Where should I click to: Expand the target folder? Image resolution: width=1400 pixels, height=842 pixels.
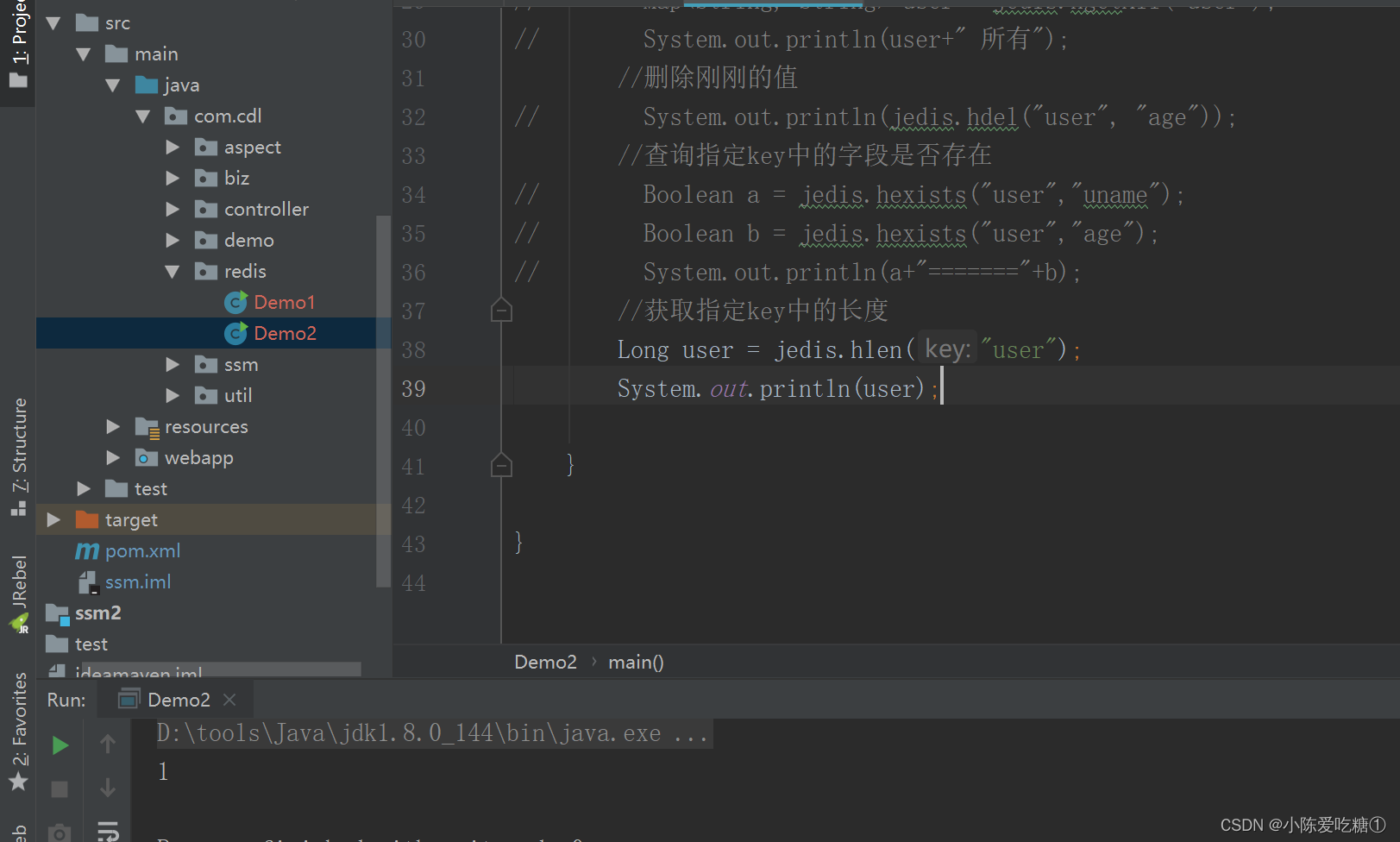click(x=54, y=519)
